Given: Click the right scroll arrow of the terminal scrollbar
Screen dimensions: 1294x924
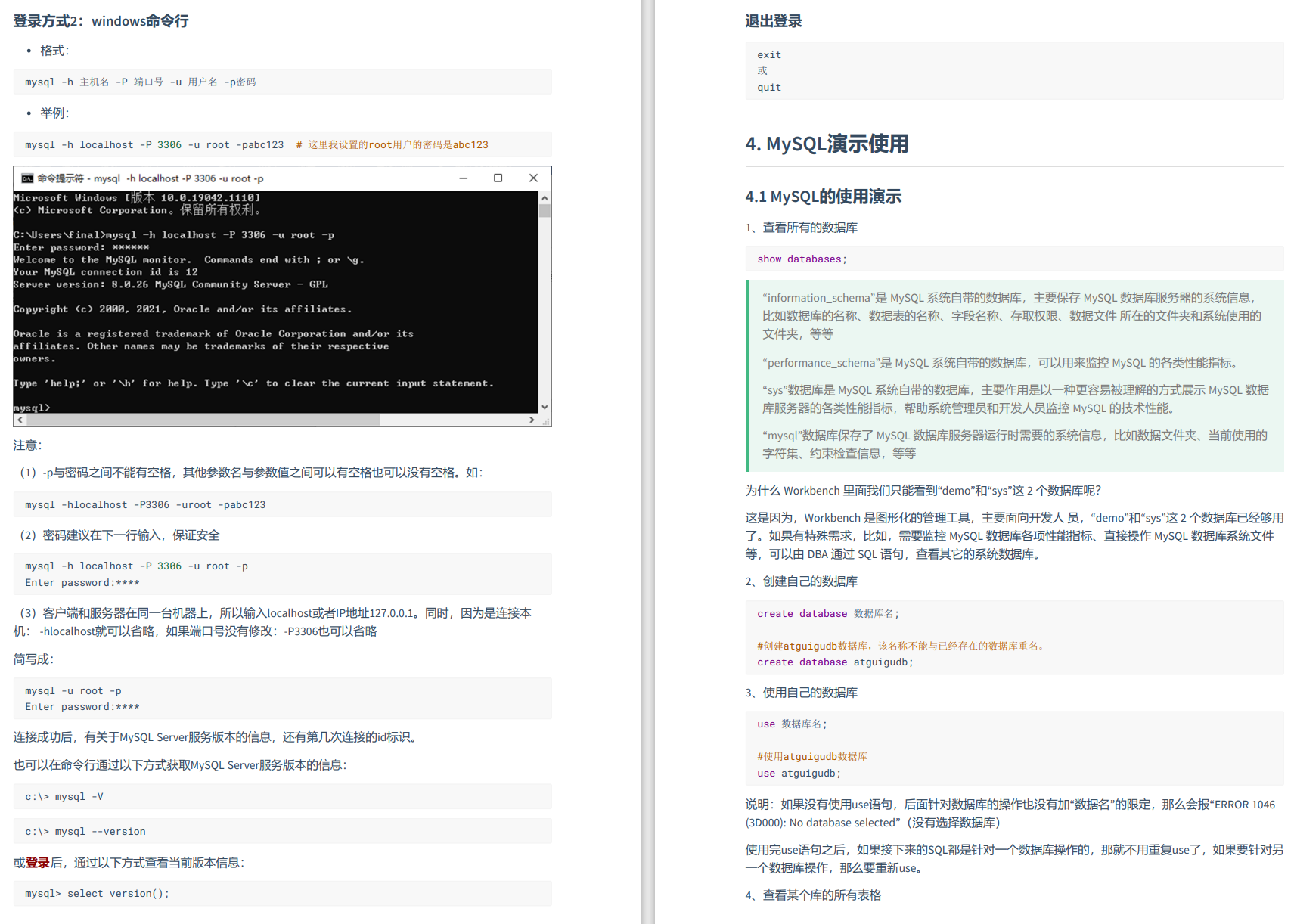Looking at the screenshot, I should pos(533,420).
